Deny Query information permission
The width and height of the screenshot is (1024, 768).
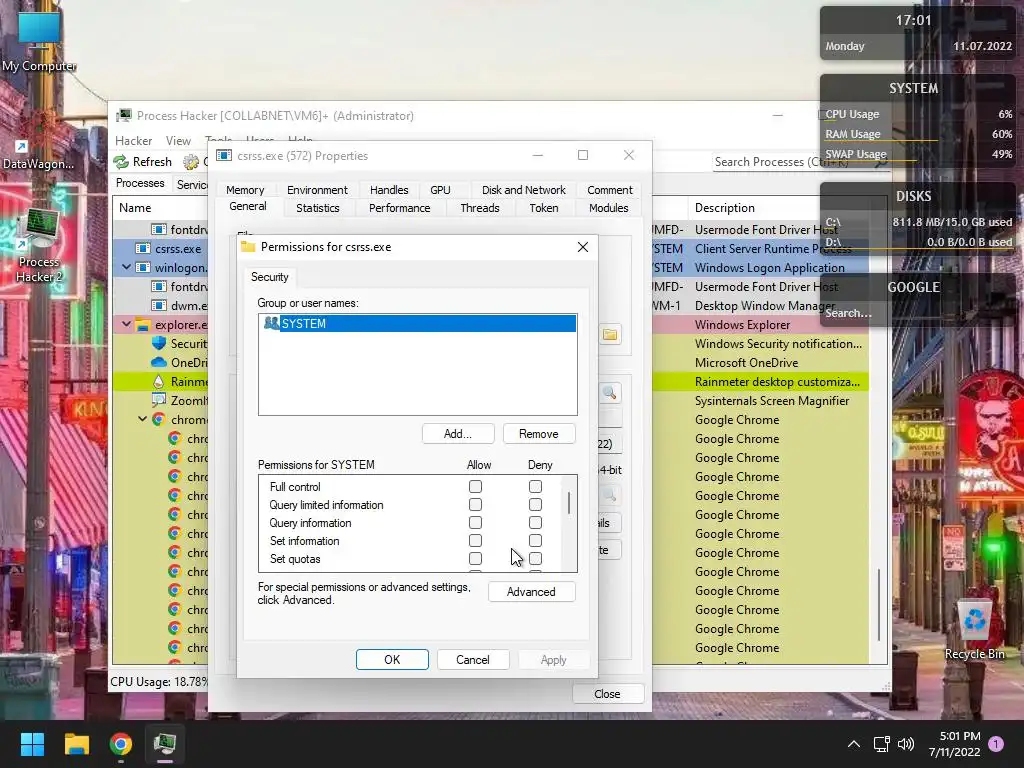[536, 522]
